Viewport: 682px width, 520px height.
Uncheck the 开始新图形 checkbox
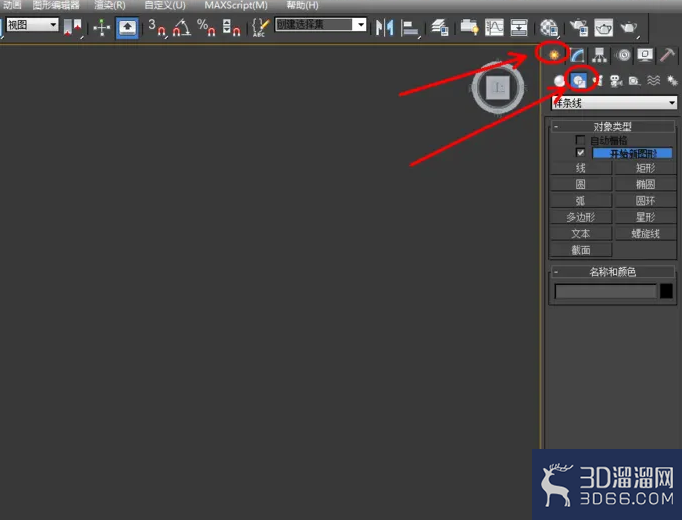click(x=580, y=153)
